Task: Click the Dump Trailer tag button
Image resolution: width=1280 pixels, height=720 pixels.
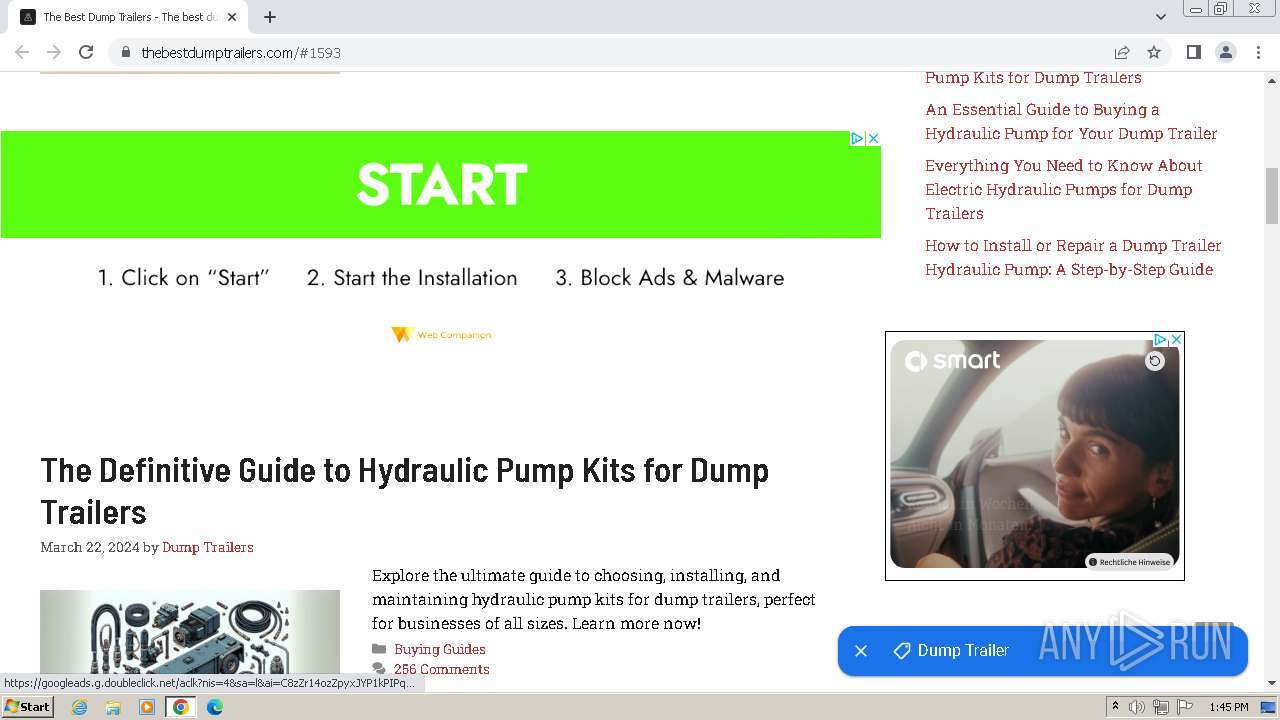Action: pos(951,651)
